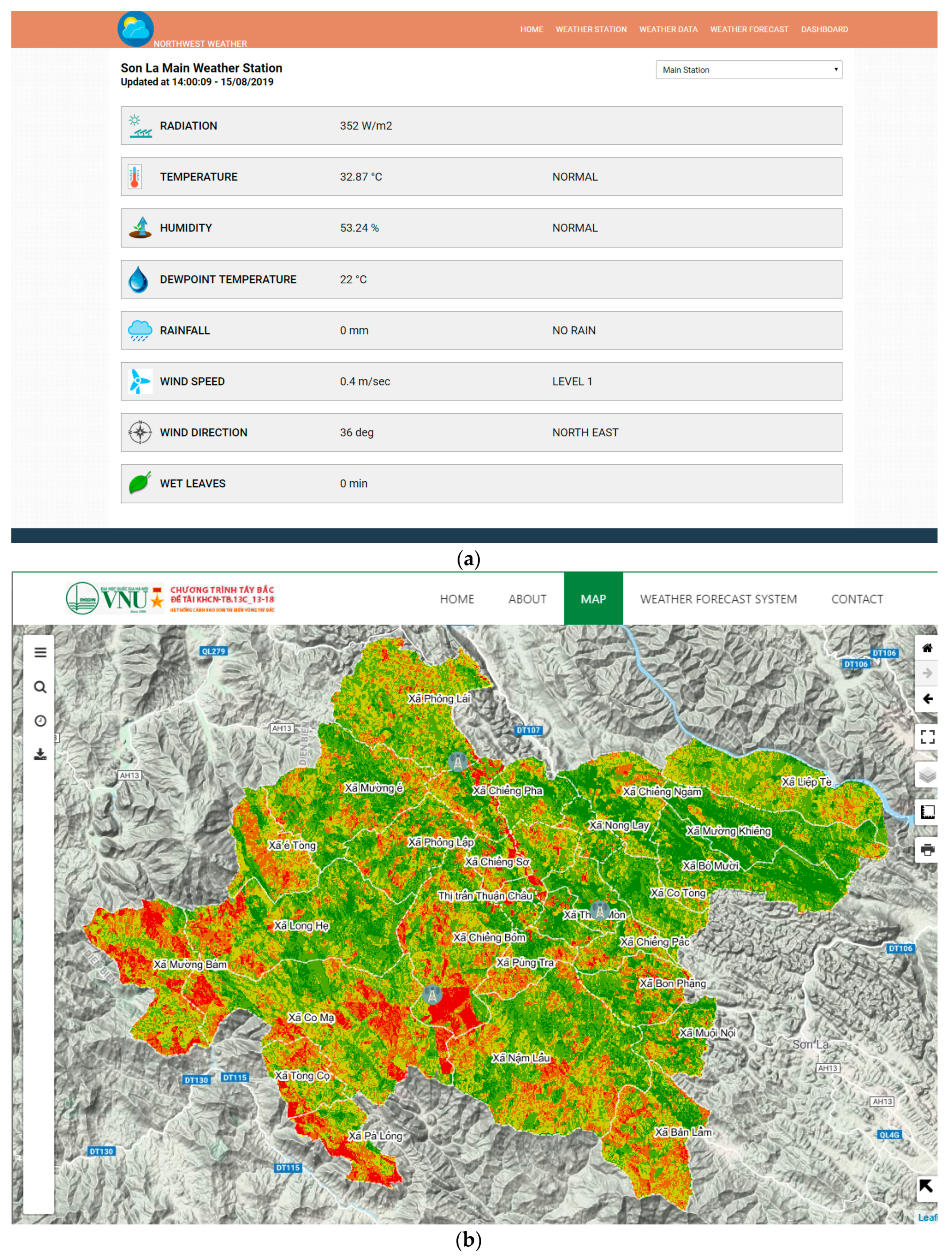Open the DASHBOARD link
952x1259 pixels.
[824, 30]
